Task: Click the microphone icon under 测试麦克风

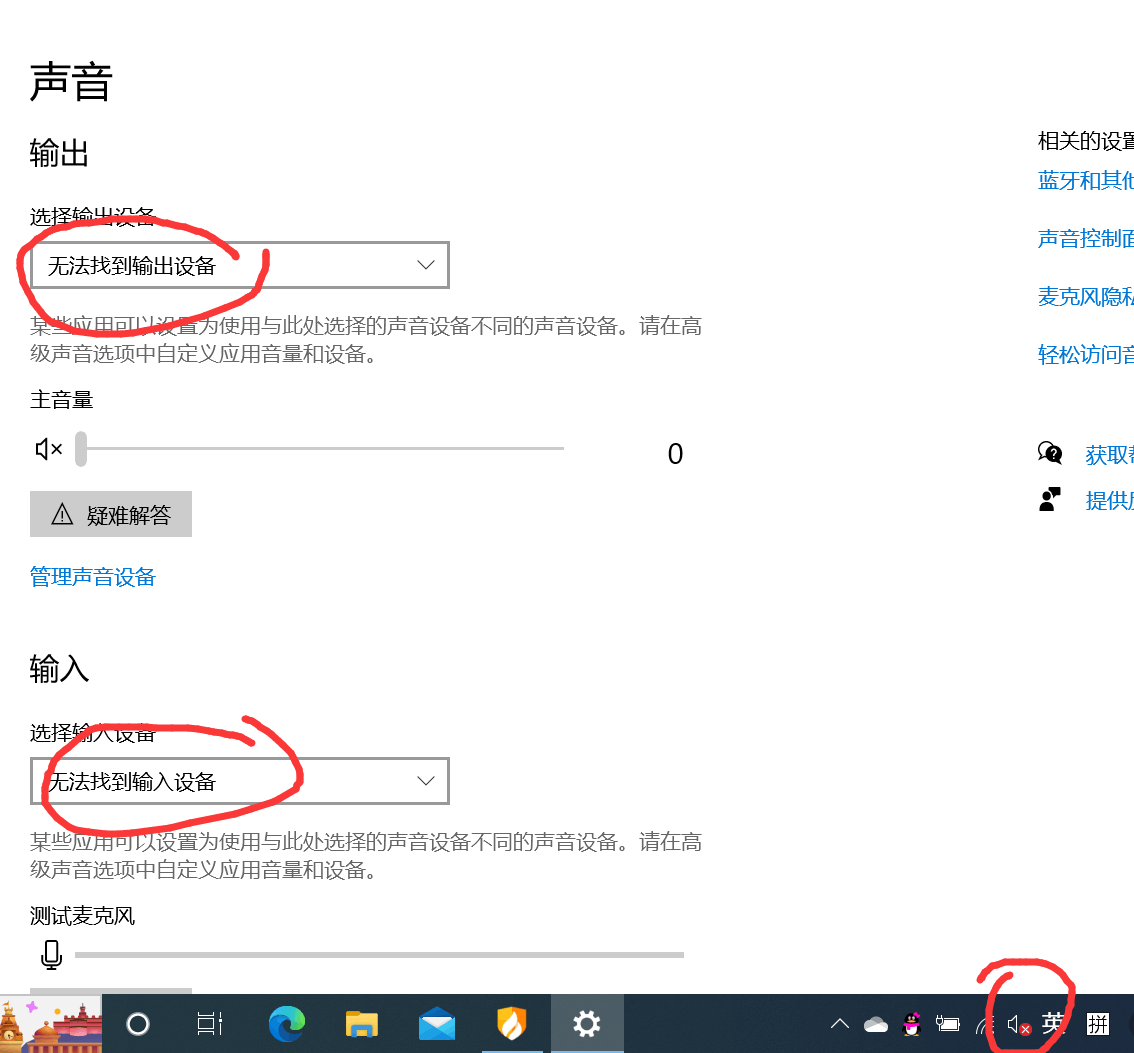Action: click(51, 955)
